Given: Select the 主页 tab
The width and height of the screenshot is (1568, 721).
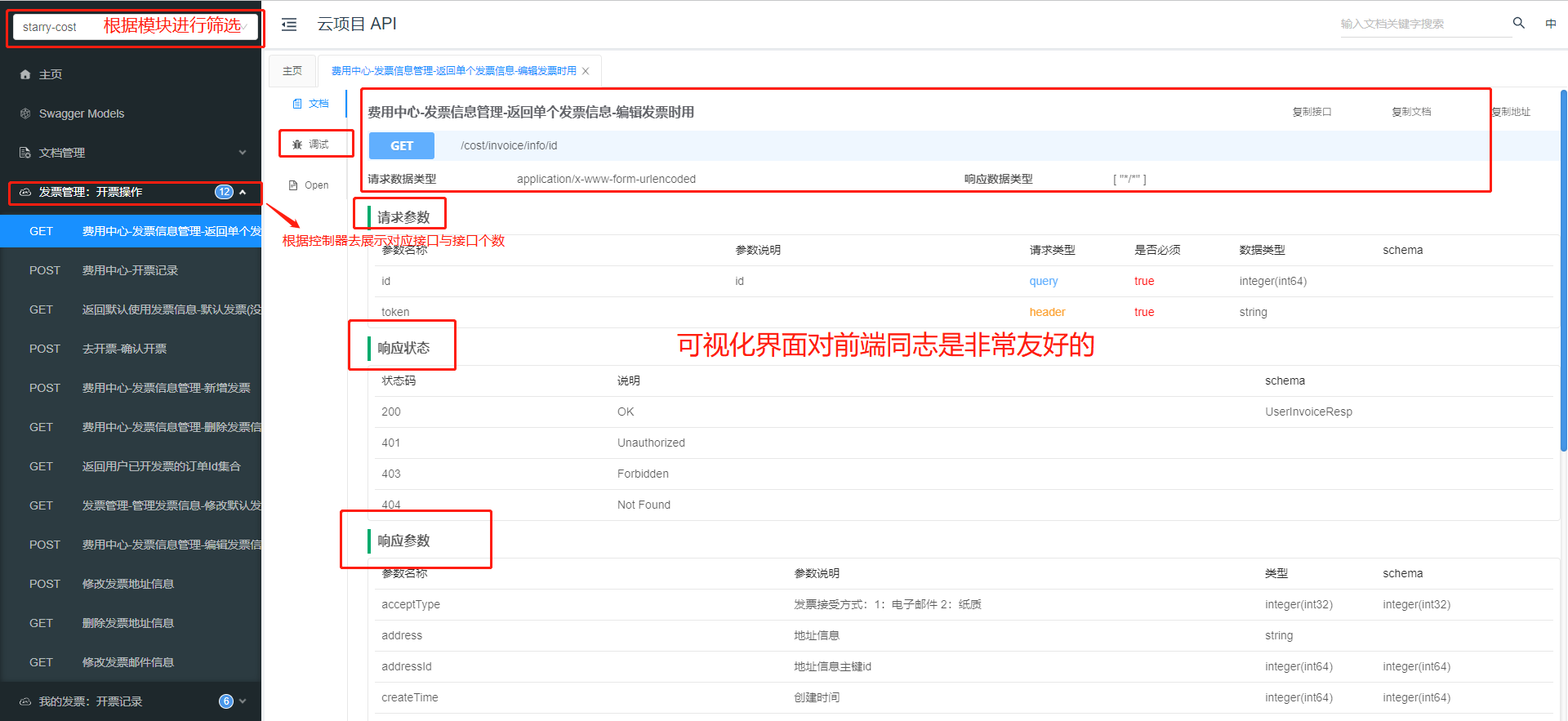Looking at the screenshot, I should [x=292, y=71].
